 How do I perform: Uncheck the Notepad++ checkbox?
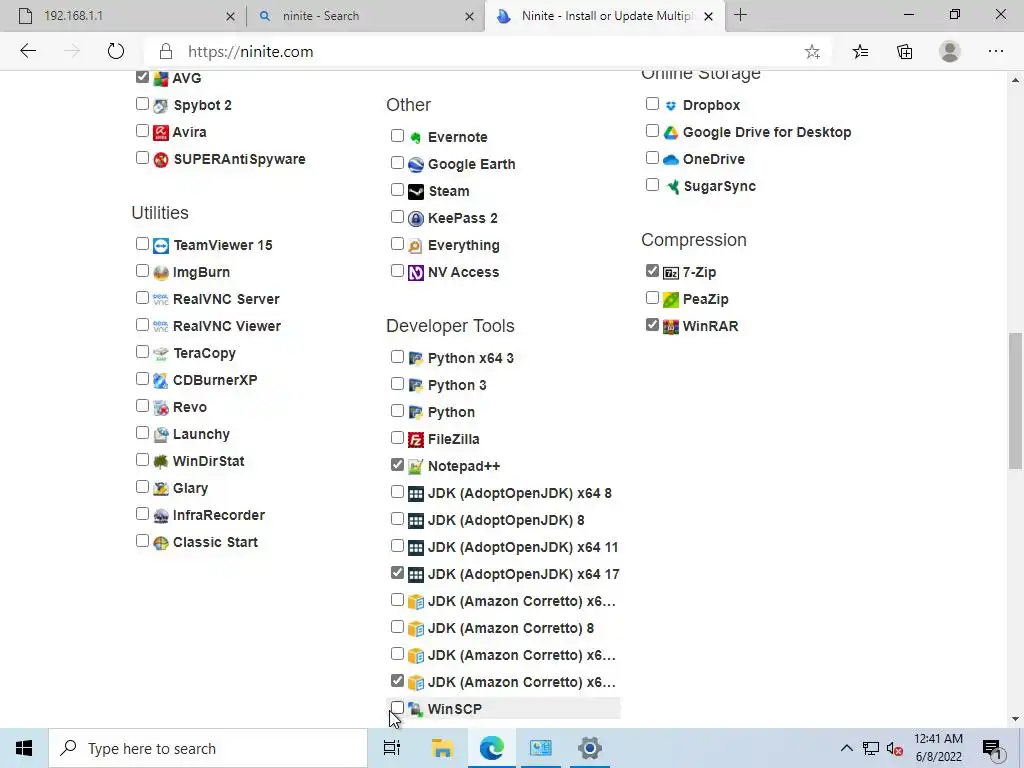click(397, 464)
